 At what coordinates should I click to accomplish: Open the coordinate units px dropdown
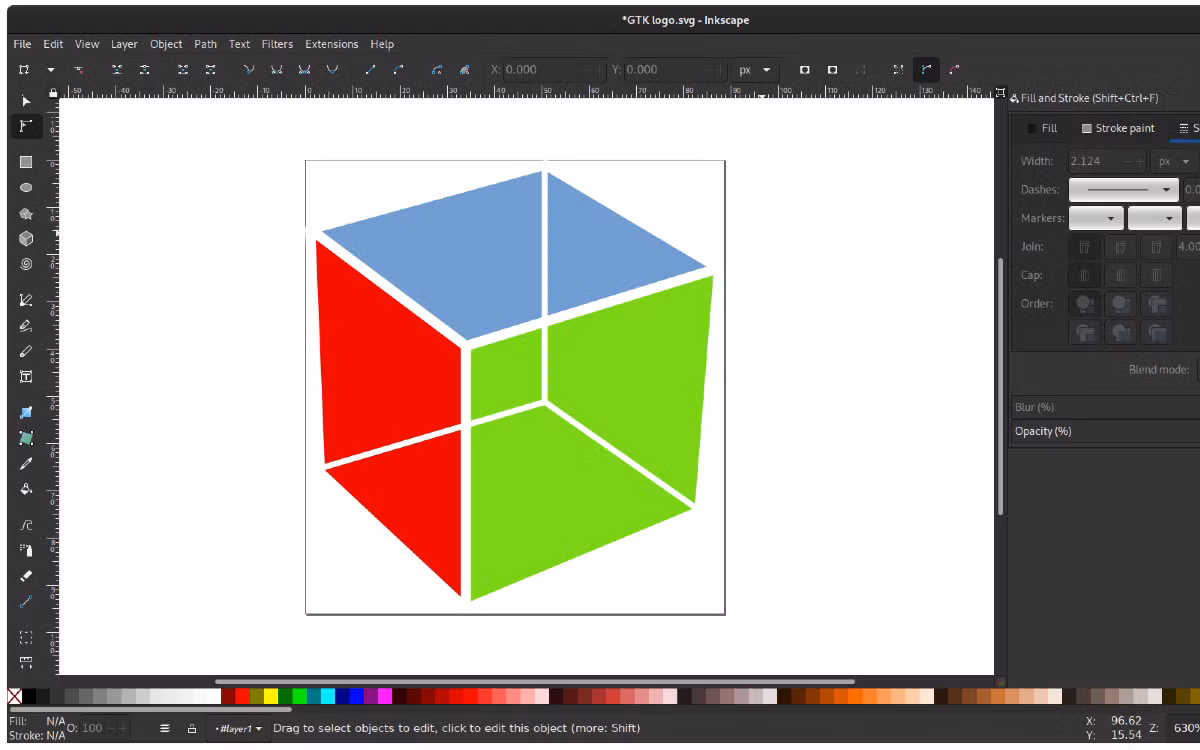tap(755, 70)
